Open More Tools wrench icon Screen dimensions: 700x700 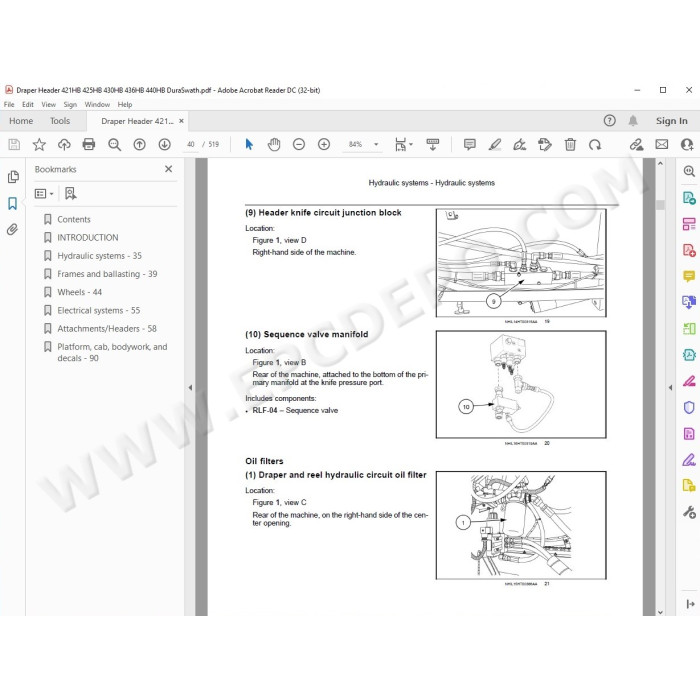coord(689,512)
